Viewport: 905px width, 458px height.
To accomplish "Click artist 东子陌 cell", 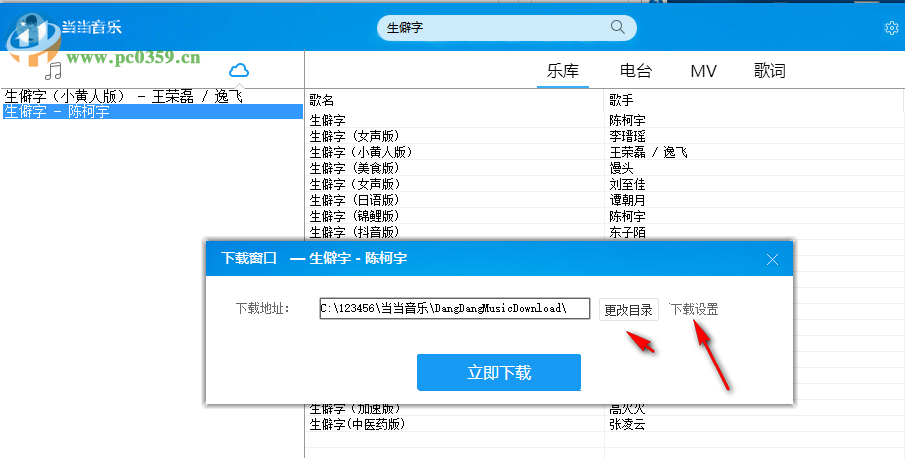I will [627, 232].
